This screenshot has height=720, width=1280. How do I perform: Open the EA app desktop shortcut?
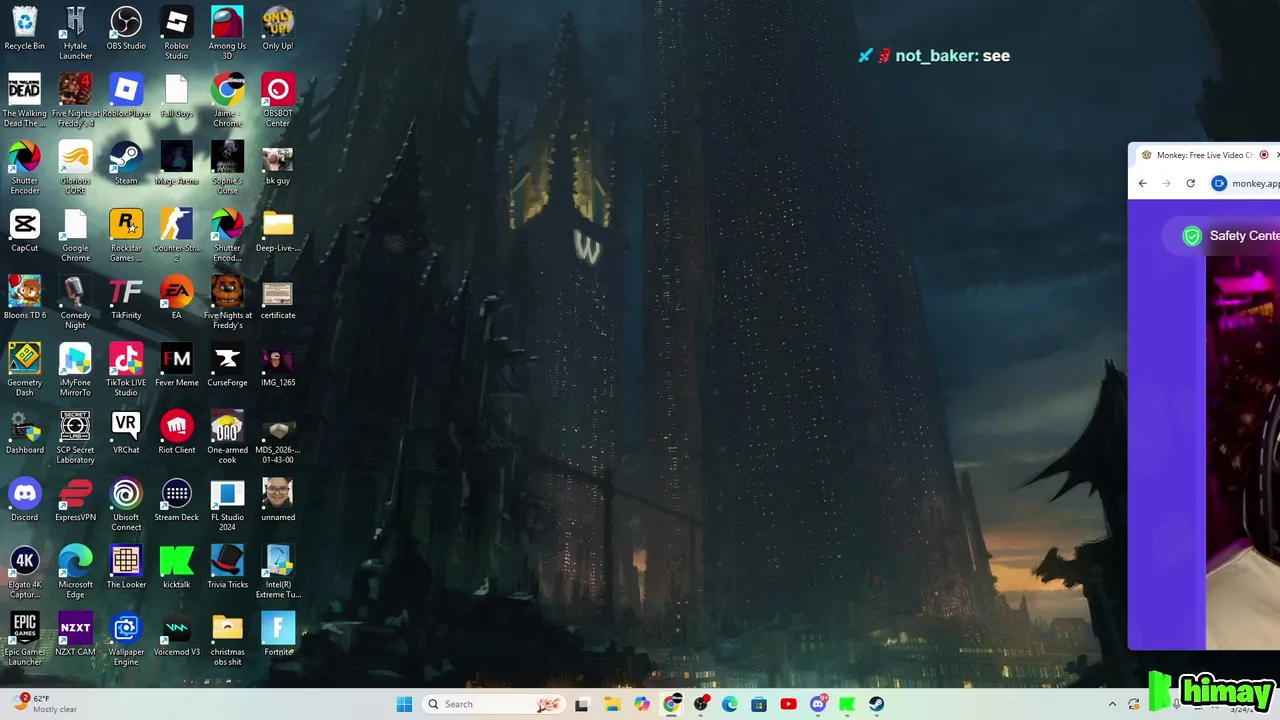point(177,297)
